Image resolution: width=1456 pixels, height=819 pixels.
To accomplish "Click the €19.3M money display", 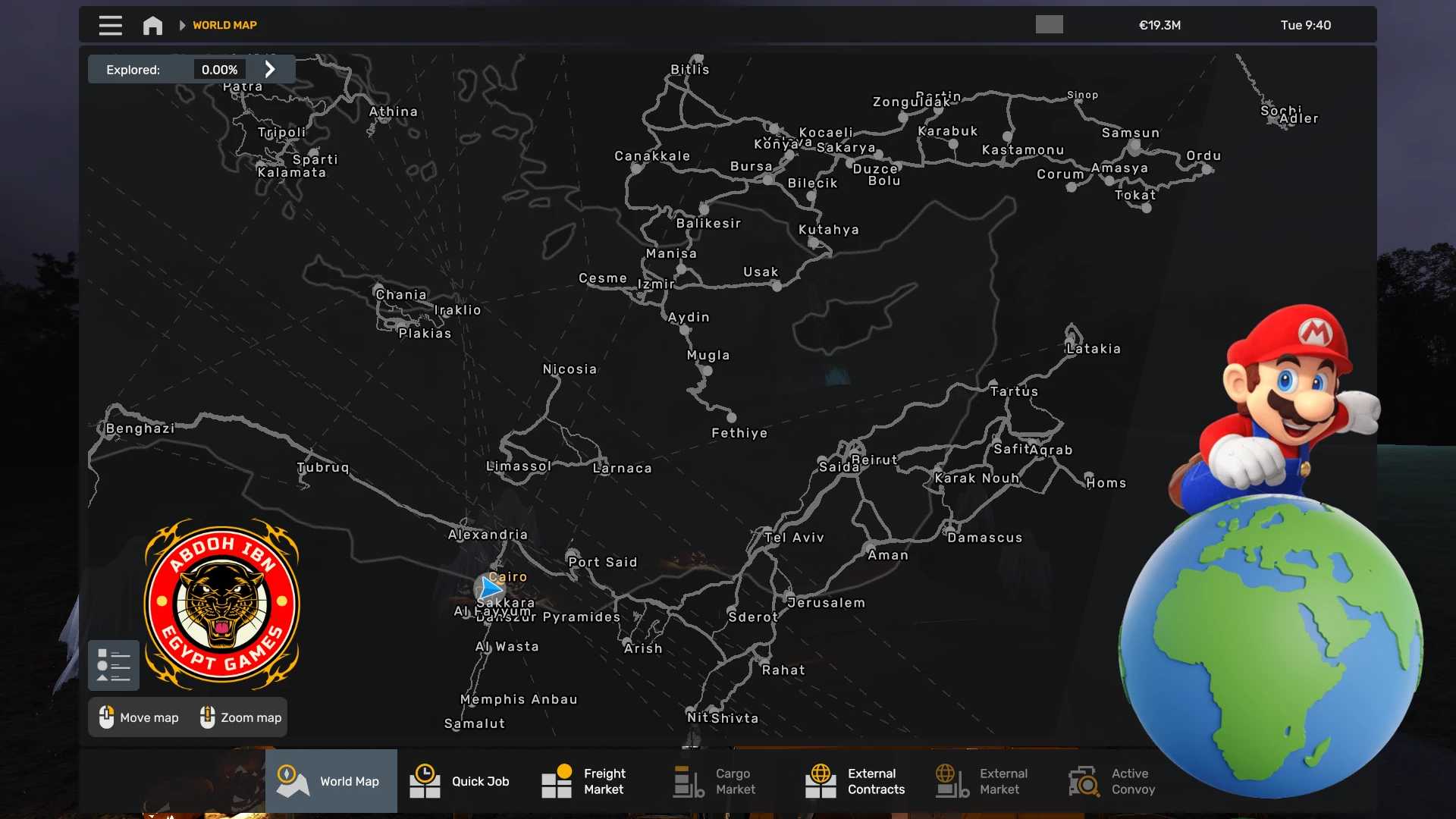I will click(1159, 25).
